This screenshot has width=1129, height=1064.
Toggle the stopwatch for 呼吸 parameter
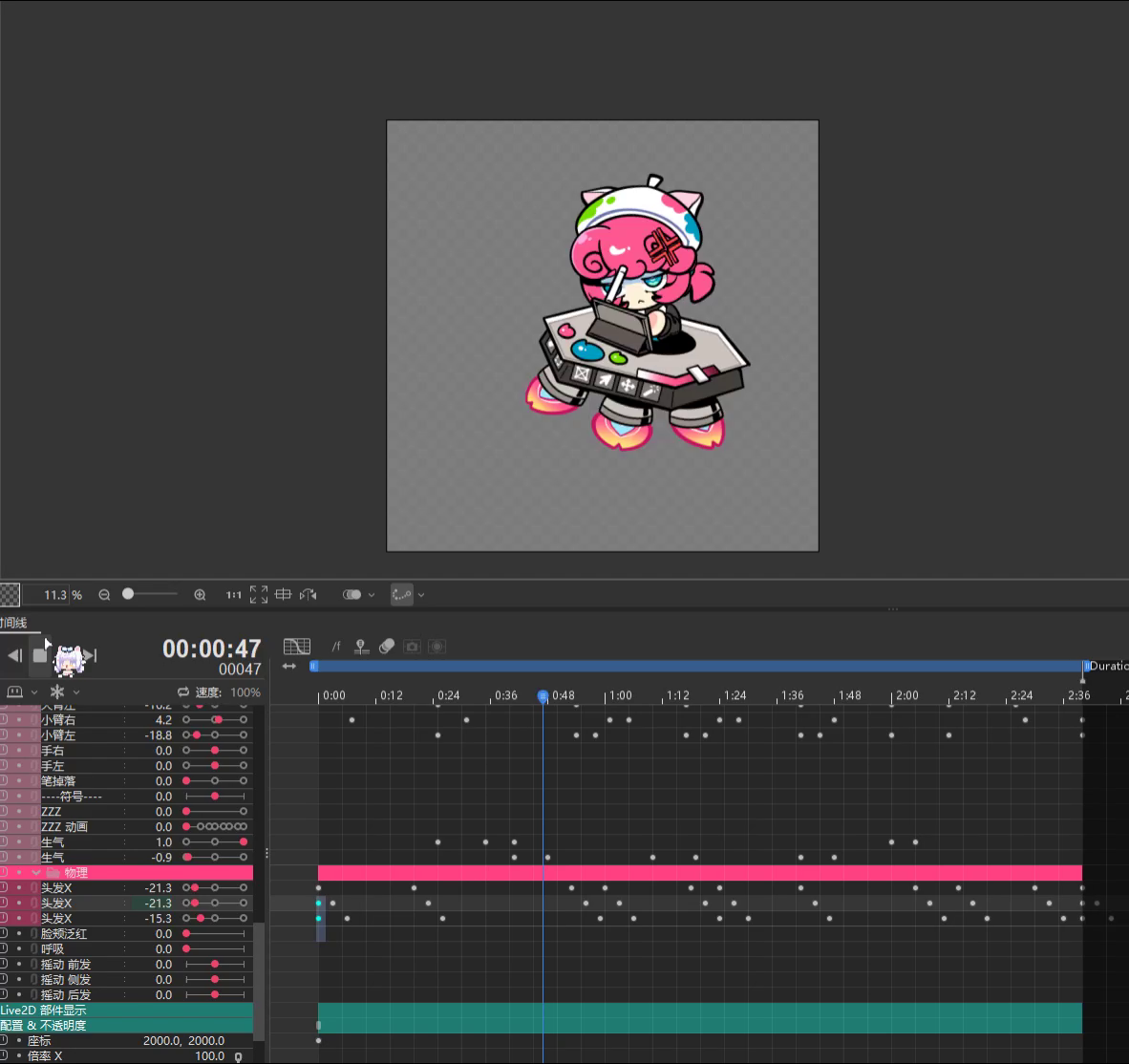(4, 948)
